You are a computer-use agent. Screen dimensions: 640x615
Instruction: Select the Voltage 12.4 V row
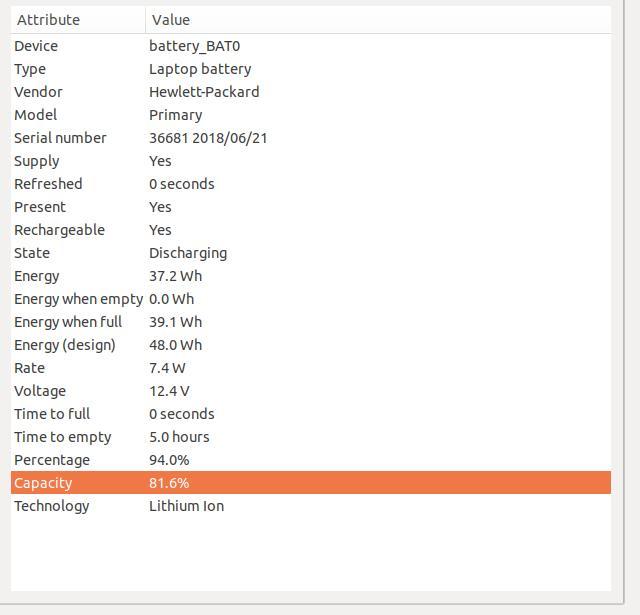point(311,391)
